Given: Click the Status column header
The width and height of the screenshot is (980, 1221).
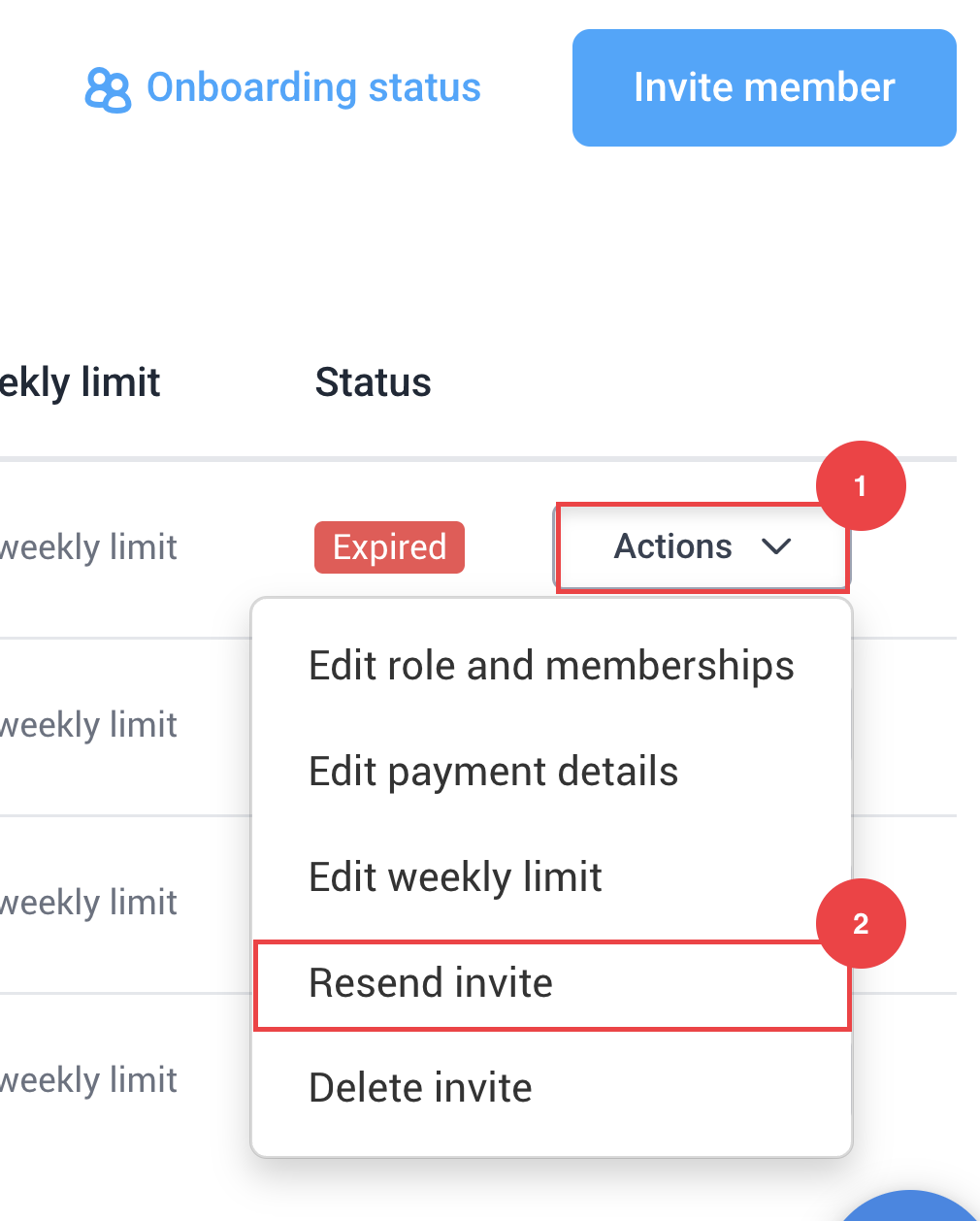Looking at the screenshot, I should [373, 382].
